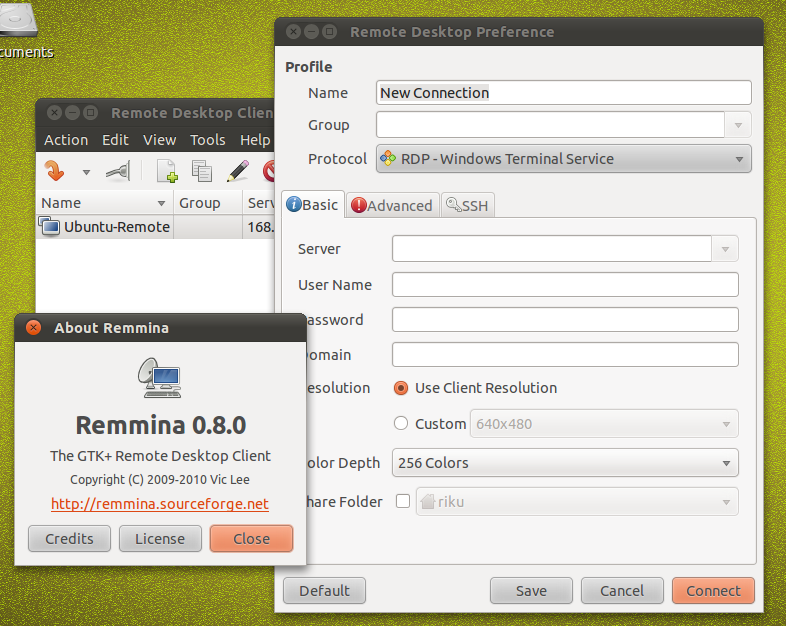This screenshot has height=626, width=786.
Task: Open the Protocol RDP dropdown
Action: (x=564, y=159)
